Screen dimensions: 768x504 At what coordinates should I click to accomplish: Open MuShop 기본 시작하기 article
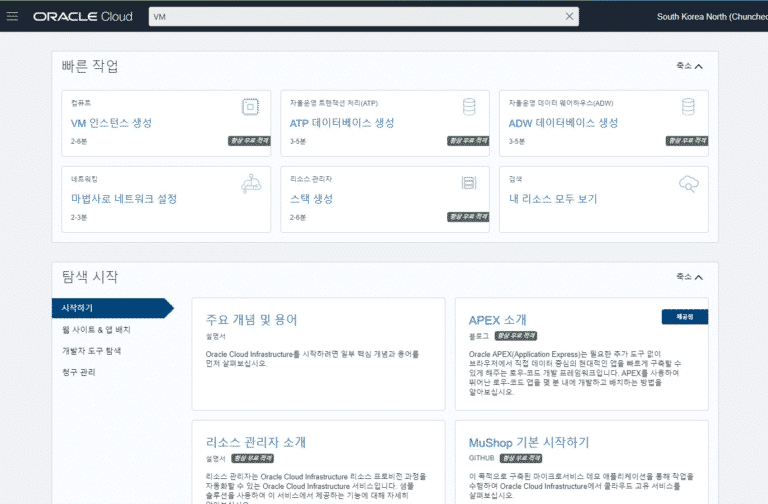529,442
